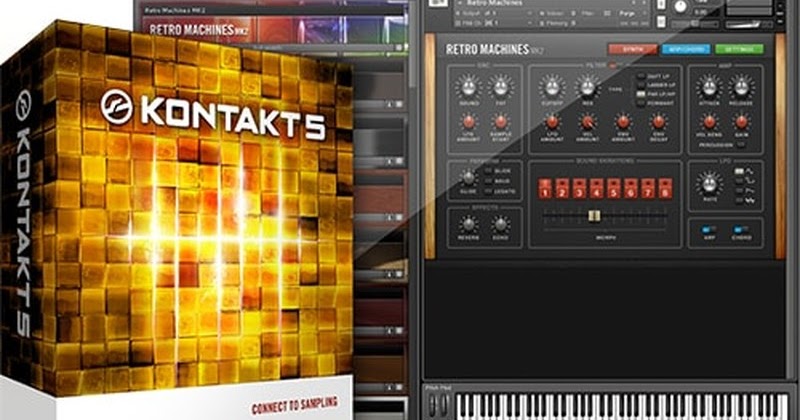The image size is (800, 420).
Task: Click the VEL SENS red knob
Action: click(x=709, y=121)
